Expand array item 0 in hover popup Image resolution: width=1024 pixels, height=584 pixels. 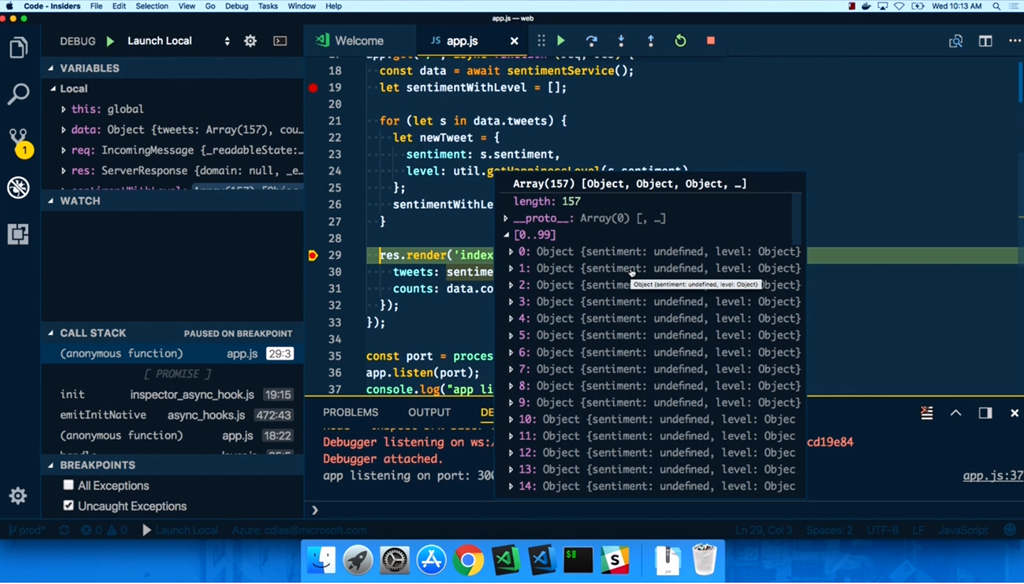pos(511,252)
